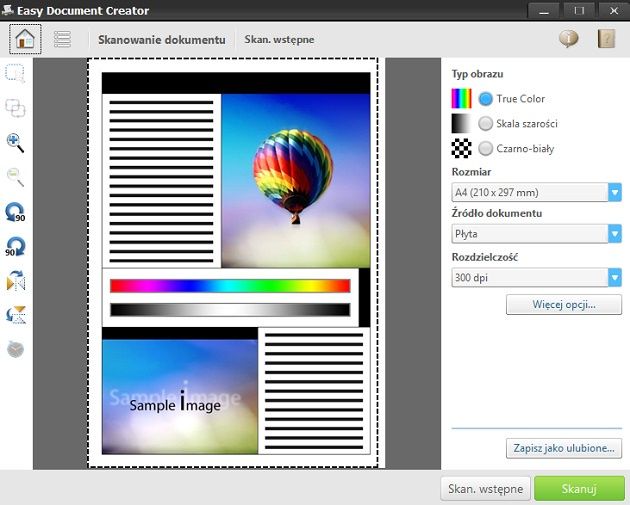This screenshot has height=505, width=630.
Task: Click the rainbow True Color icon
Action: coord(461,98)
